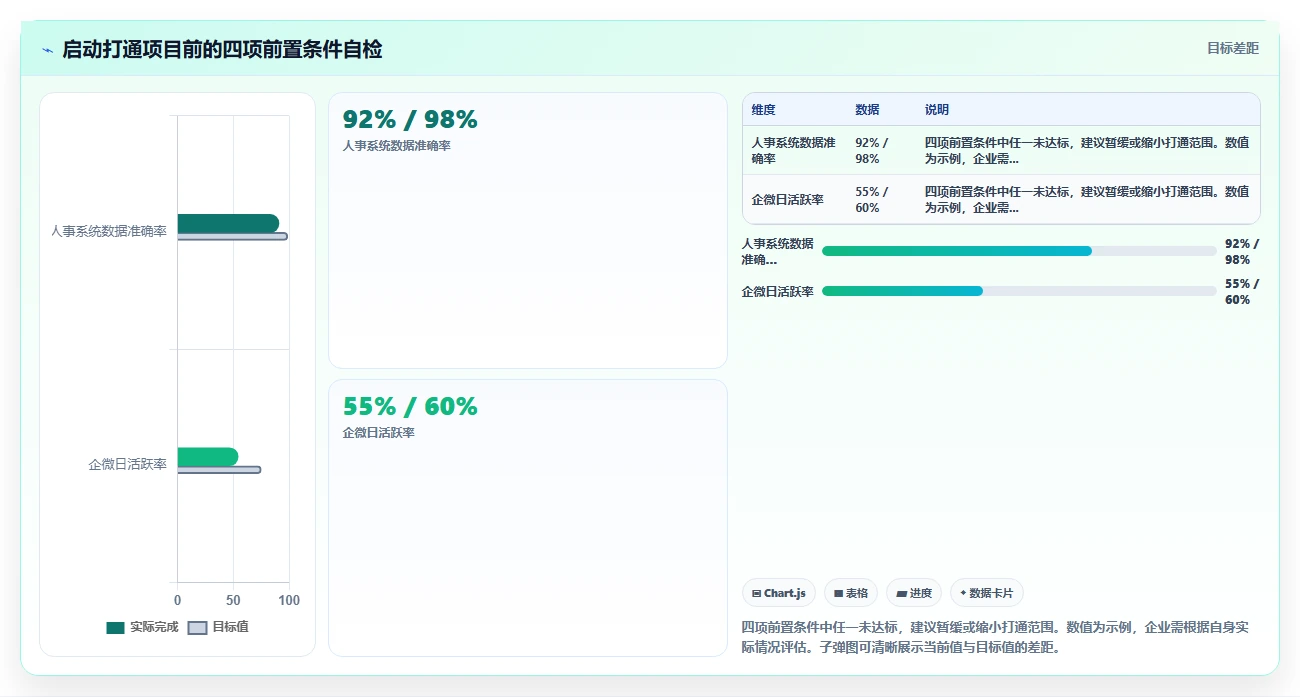This screenshot has width=1300, height=697.
Task: Click the 人事系统数据准确率 caption under 92% / 98%
Action: pyautogui.click(x=396, y=146)
